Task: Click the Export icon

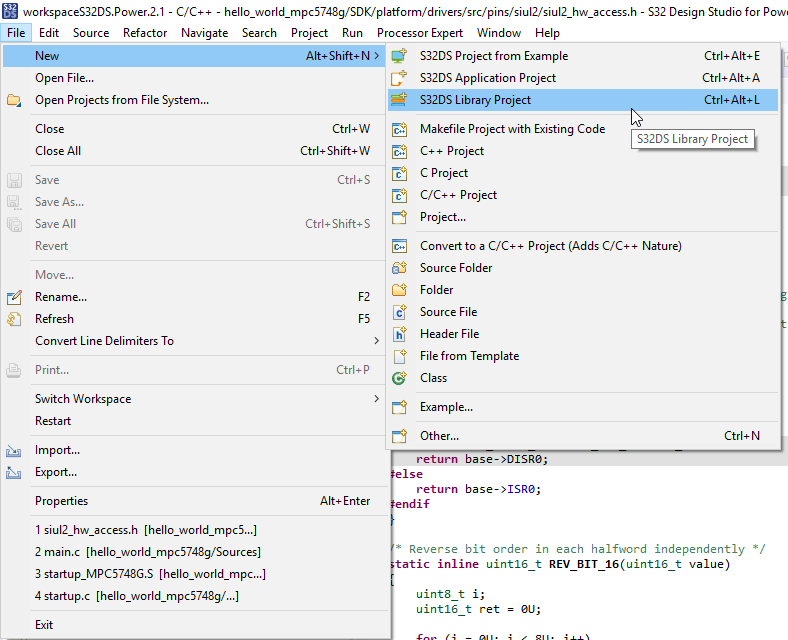Action: click(14, 473)
